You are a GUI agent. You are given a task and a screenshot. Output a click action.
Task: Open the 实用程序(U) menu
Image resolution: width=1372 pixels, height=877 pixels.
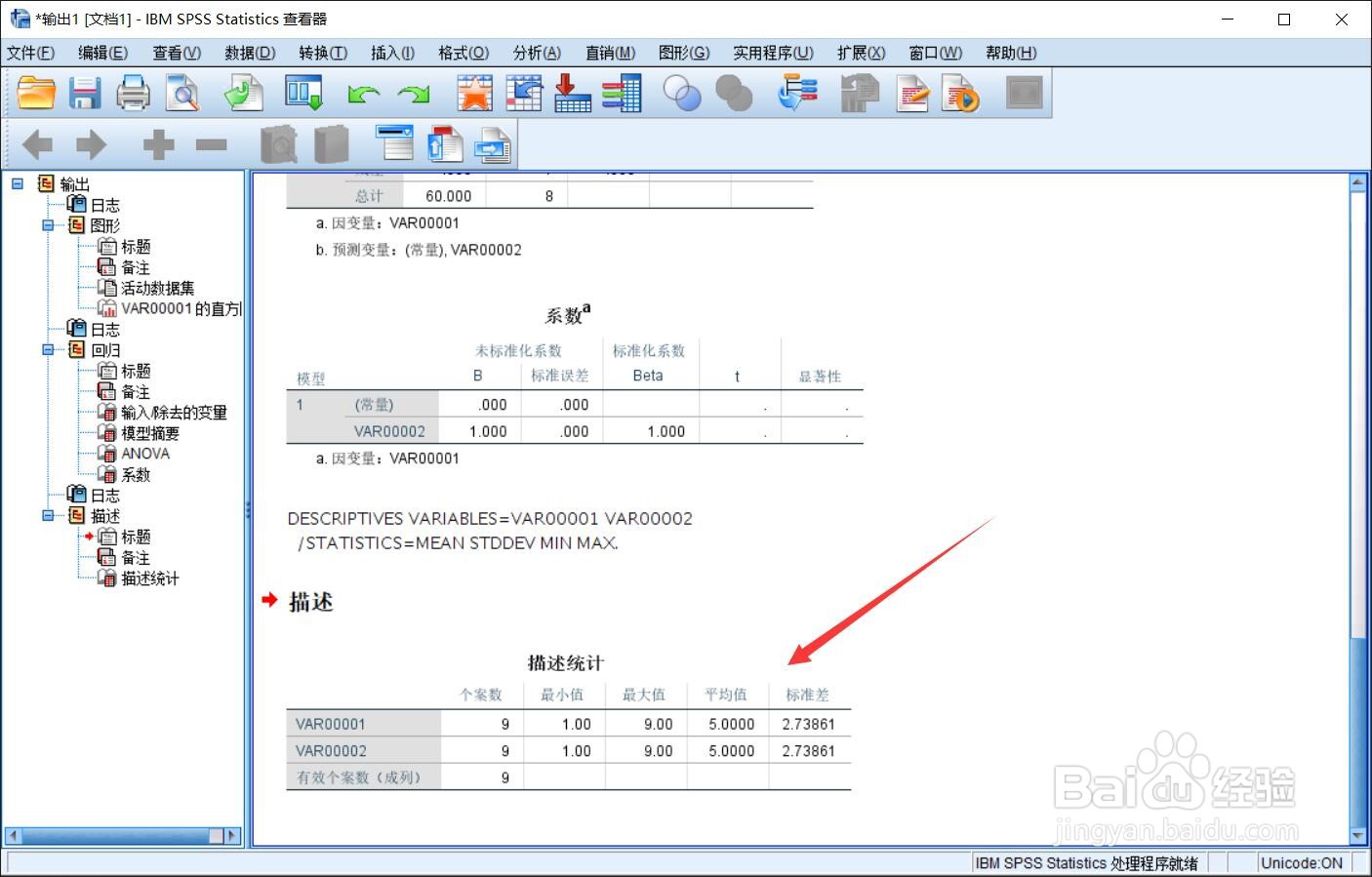pyautogui.click(x=773, y=53)
